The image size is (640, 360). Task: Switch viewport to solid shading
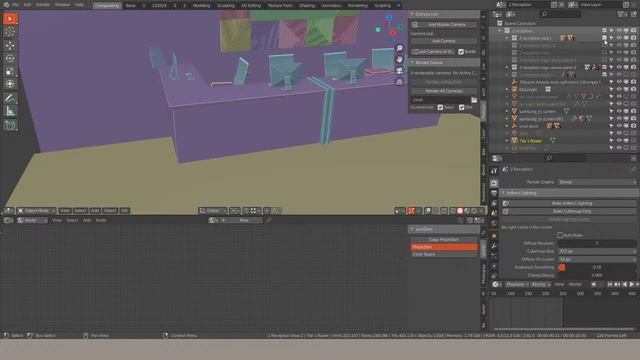tap(460, 211)
